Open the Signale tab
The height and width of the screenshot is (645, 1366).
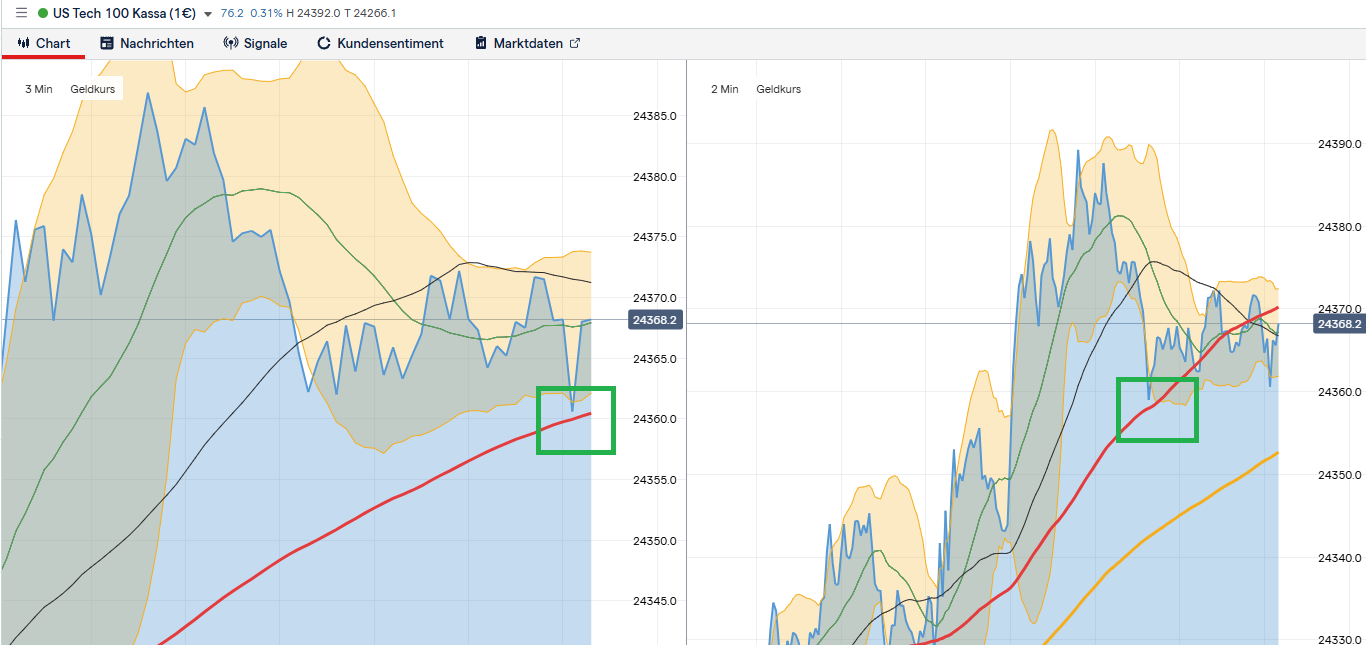(255, 43)
